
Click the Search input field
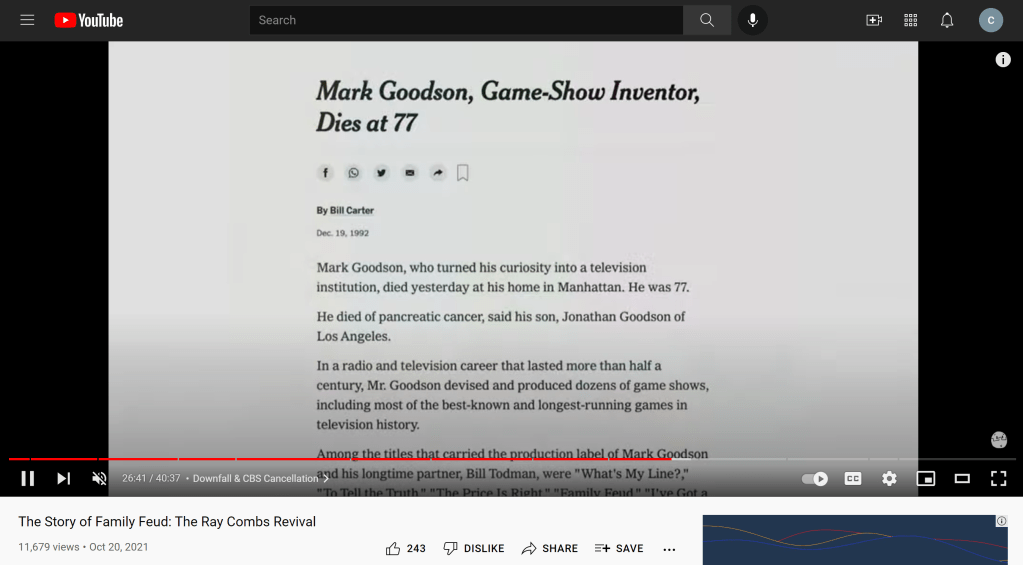tap(466, 20)
